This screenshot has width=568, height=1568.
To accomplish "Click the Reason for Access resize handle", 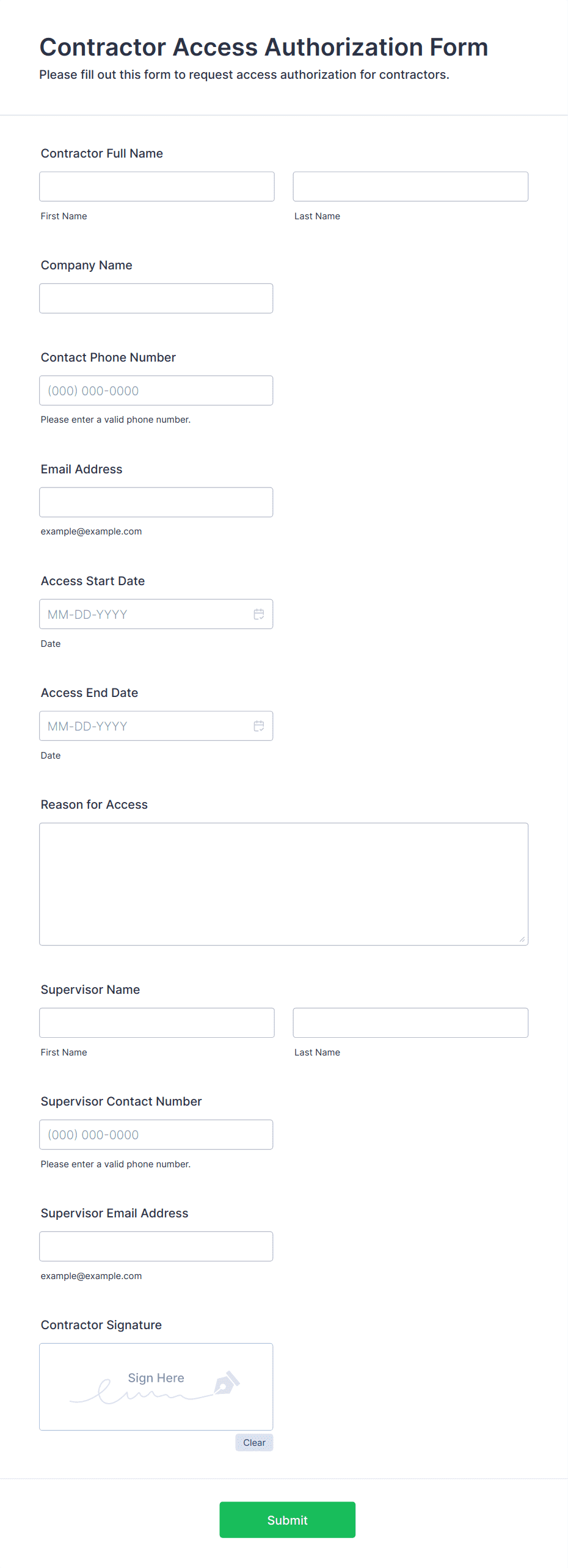I will pyautogui.click(x=523, y=939).
